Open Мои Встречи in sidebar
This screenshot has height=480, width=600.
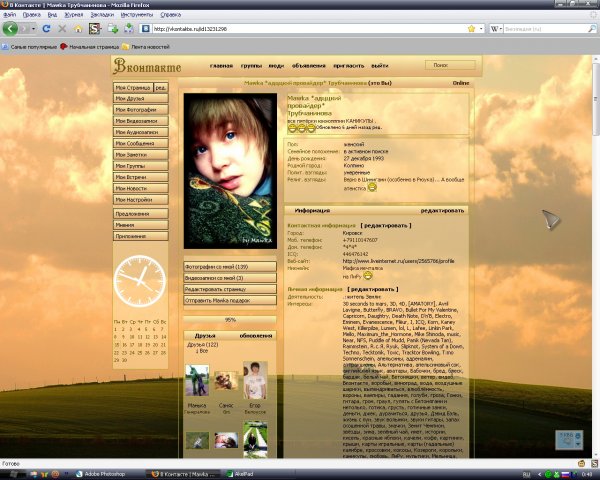(x=140, y=177)
